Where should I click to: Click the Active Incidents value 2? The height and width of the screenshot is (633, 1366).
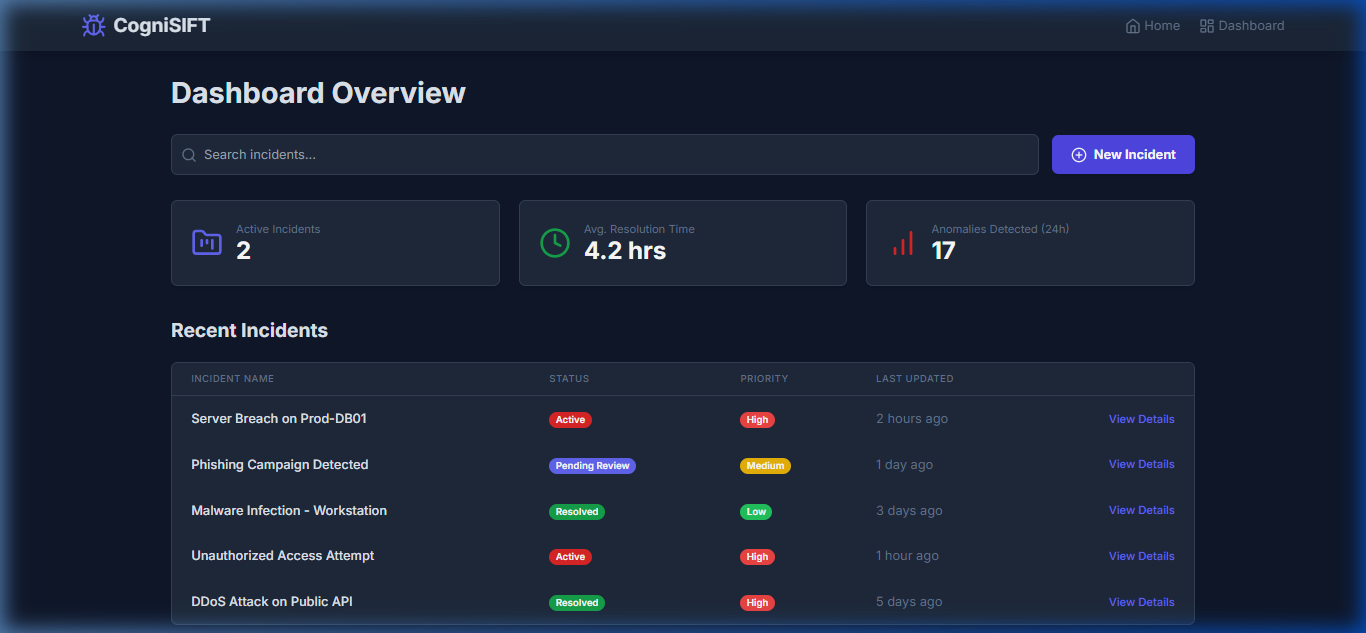243,251
